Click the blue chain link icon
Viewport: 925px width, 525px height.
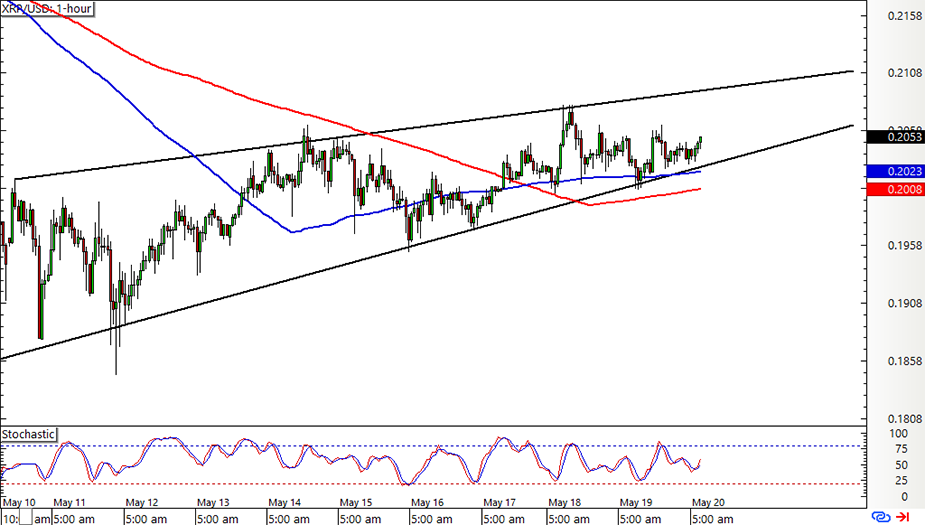click(x=881, y=517)
